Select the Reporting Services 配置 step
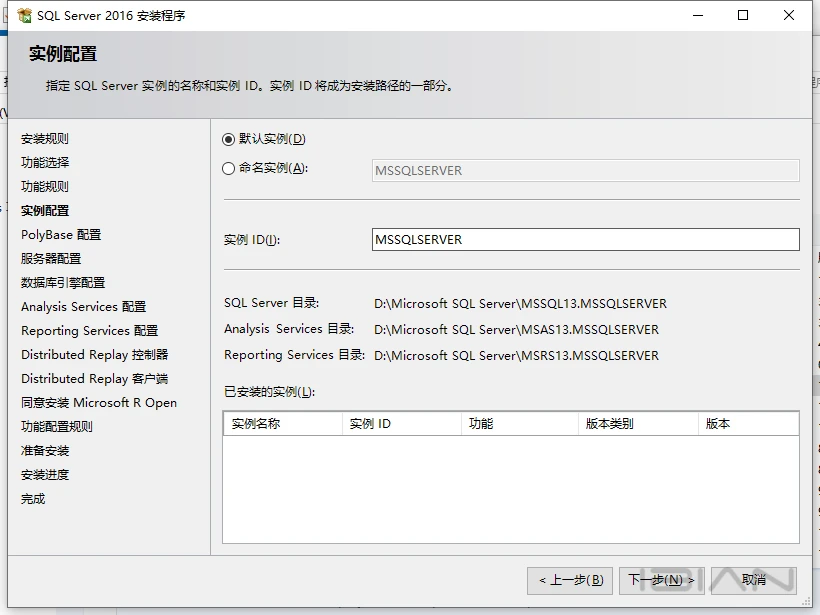 coord(89,331)
